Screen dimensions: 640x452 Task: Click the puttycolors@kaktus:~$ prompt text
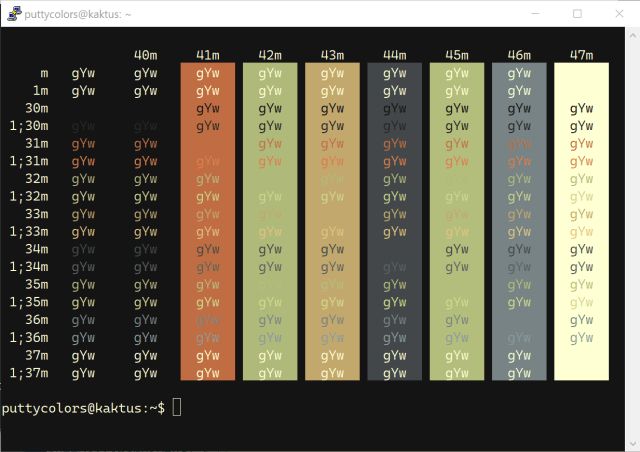tap(82, 408)
